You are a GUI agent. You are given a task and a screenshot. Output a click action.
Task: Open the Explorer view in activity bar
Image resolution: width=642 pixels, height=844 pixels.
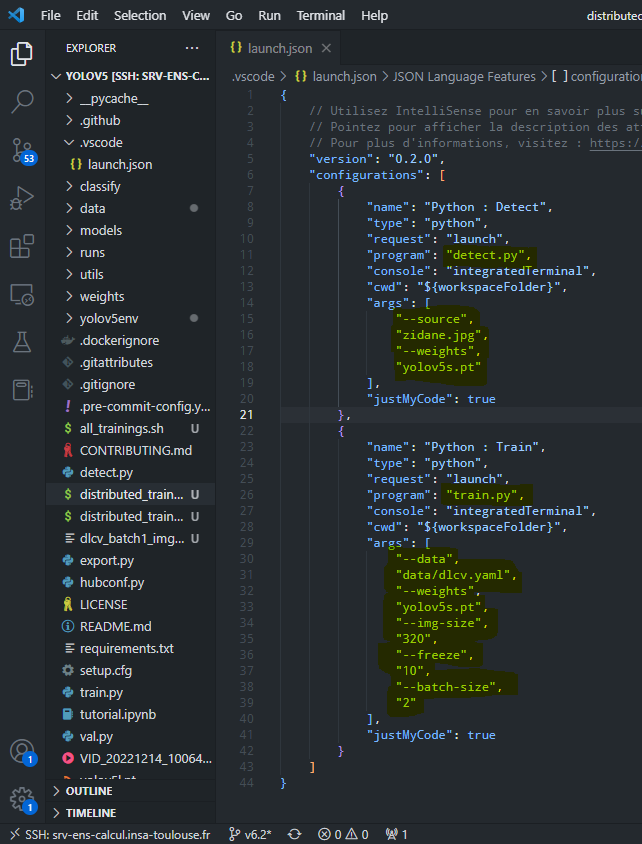tap(22, 54)
